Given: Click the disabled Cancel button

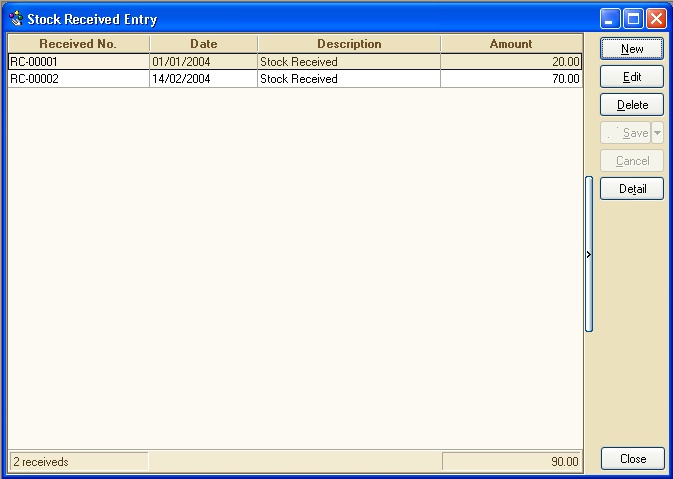Looking at the screenshot, I should pyautogui.click(x=632, y=161).
